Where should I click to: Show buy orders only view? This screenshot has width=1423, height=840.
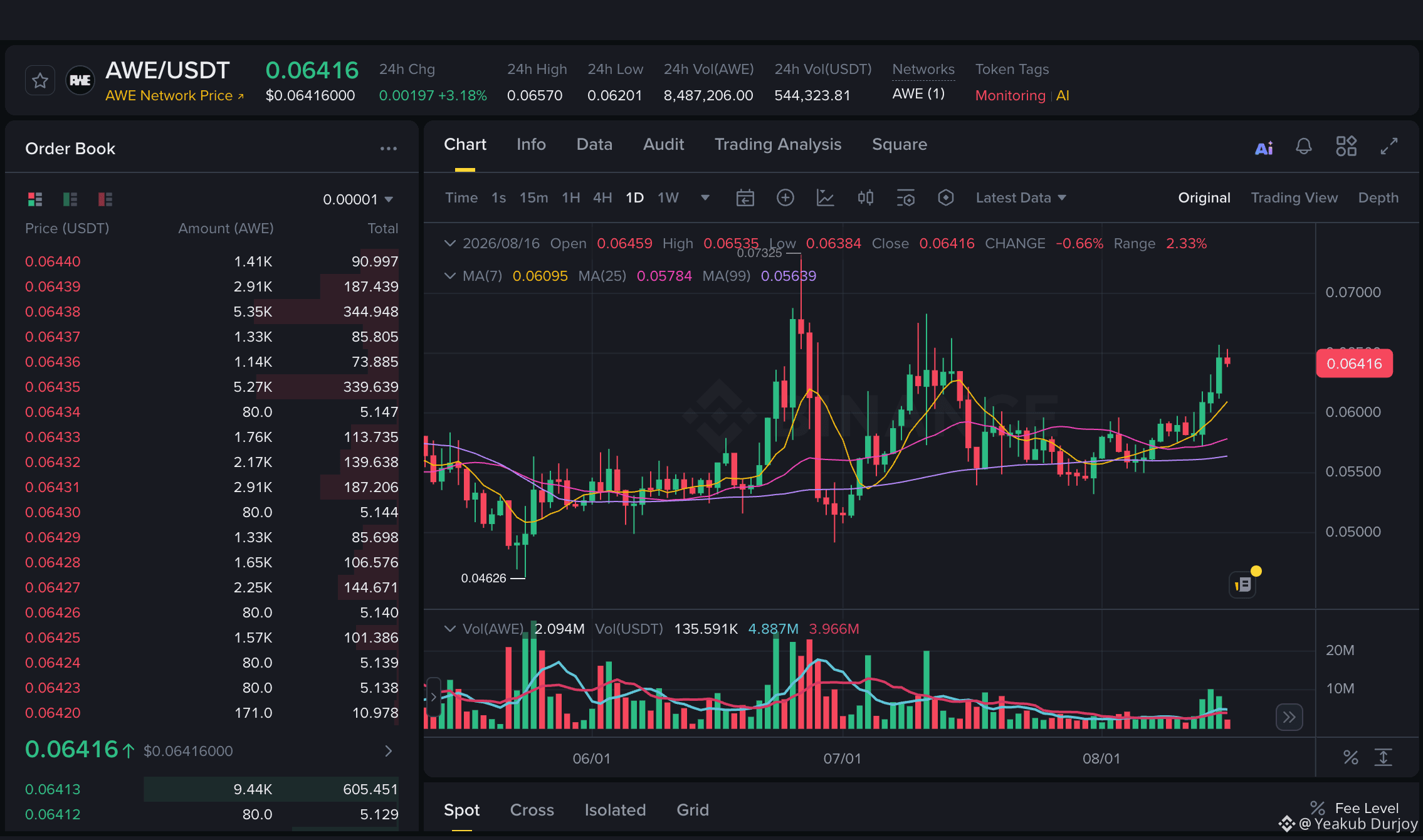click(70, 199)
